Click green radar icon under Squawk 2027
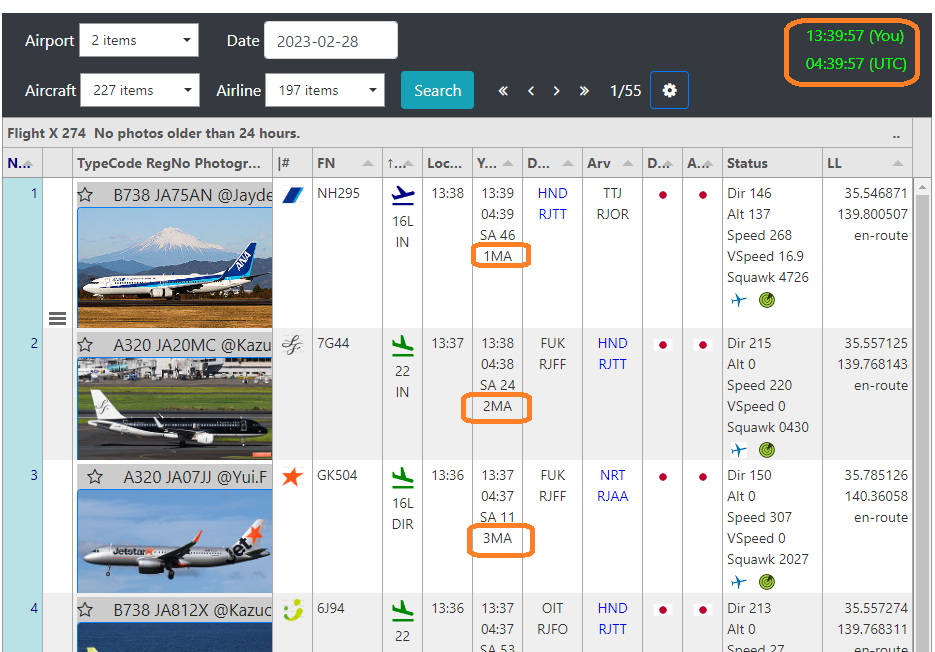The image size is (935, 652). click(767, 582)
